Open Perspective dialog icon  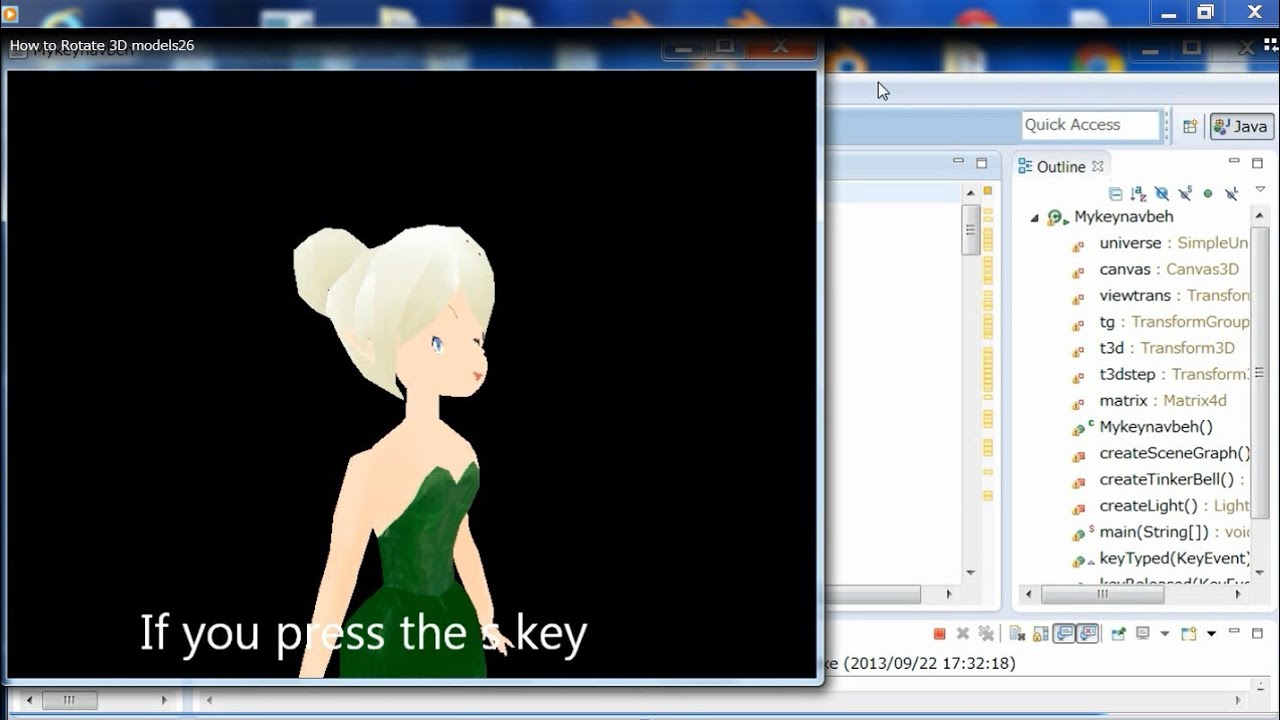pyautogui.click(x=1190, y=126)
